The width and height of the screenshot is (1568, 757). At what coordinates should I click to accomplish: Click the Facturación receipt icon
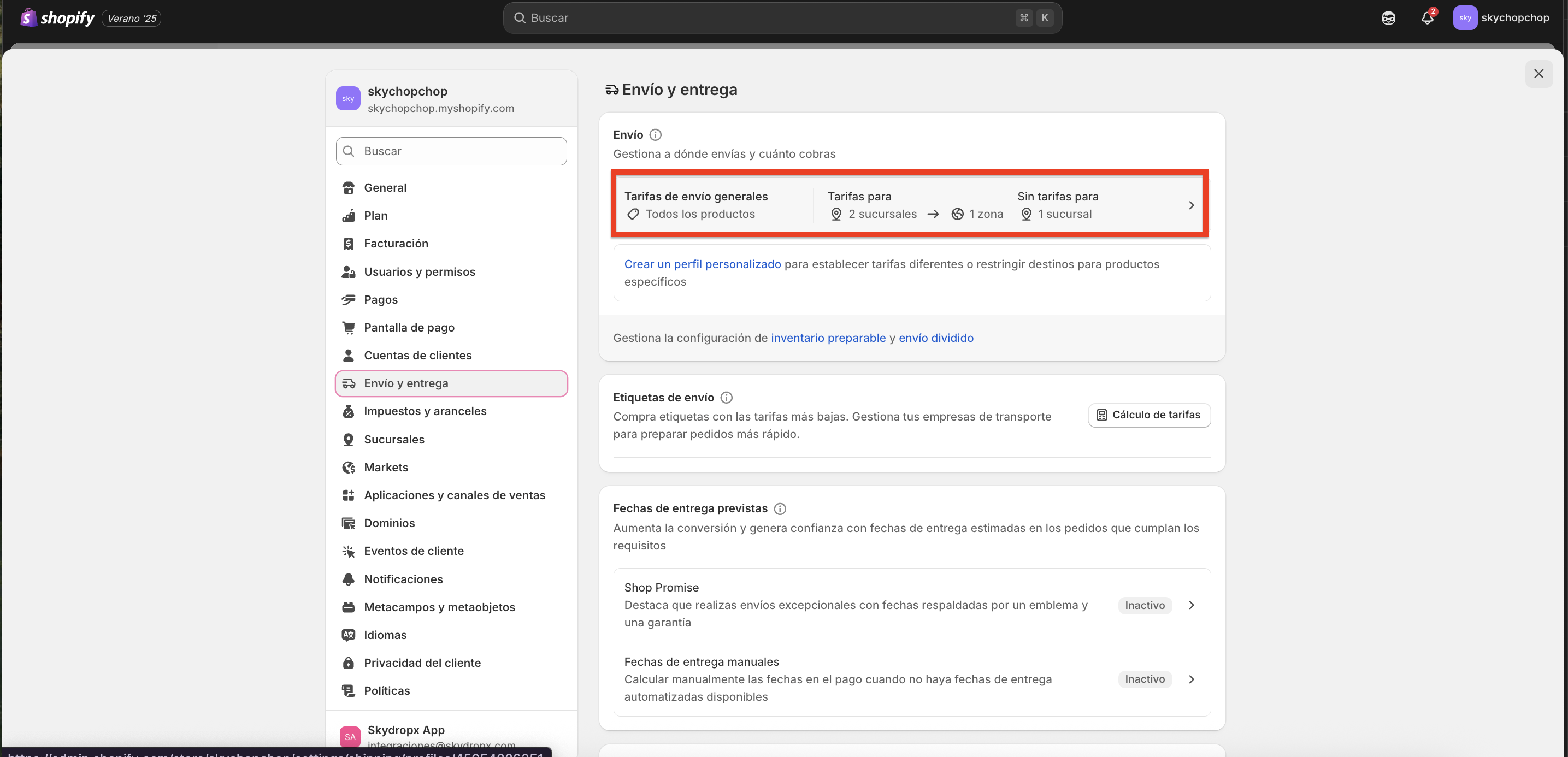pos(348,244)
